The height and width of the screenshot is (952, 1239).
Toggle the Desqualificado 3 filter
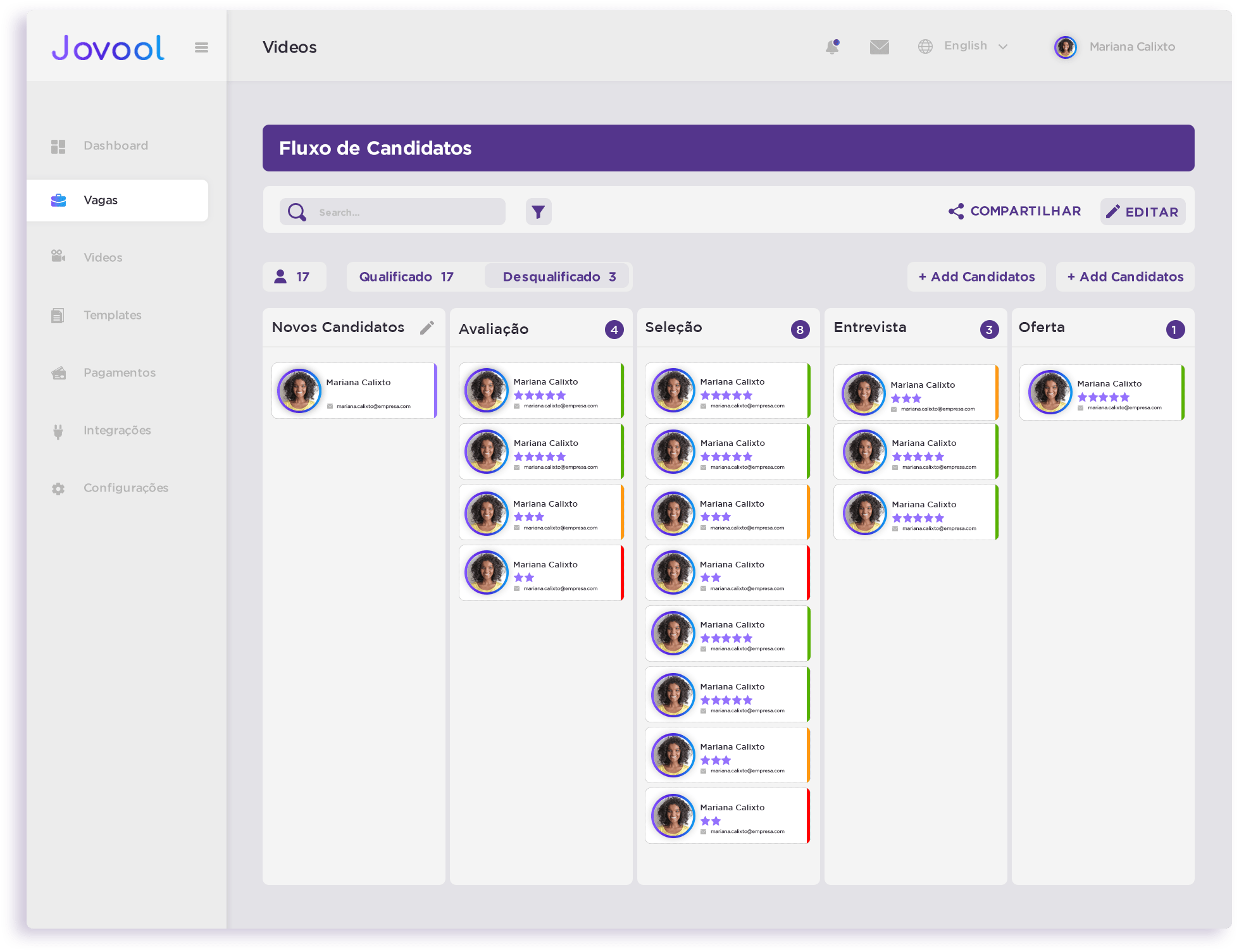[x=559, y=277]
